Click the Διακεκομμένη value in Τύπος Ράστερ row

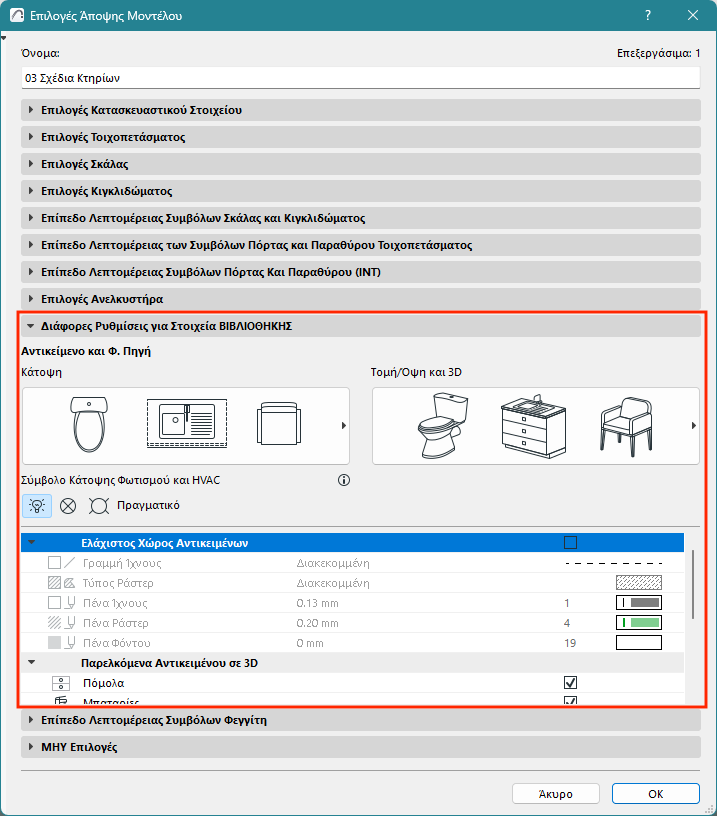pos(333,583)
